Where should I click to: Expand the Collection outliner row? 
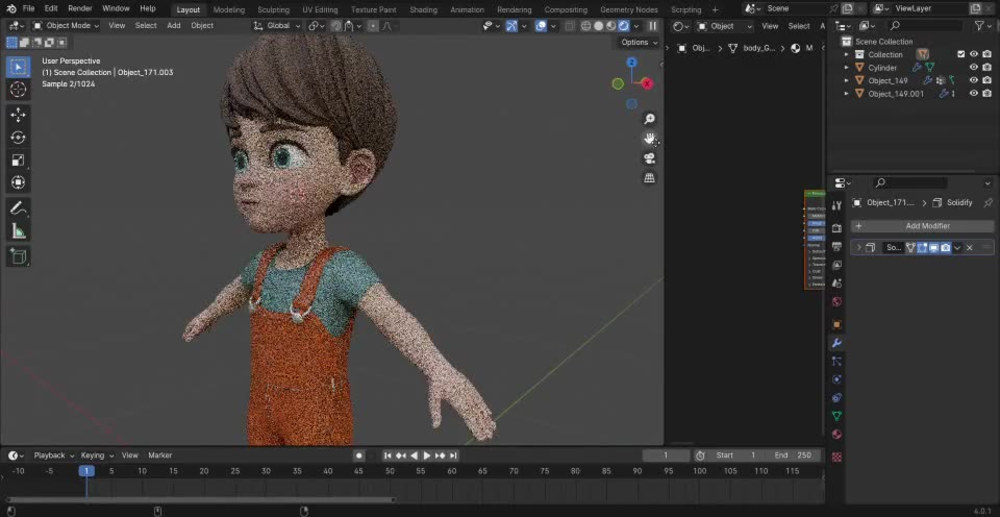pos(847,54)
